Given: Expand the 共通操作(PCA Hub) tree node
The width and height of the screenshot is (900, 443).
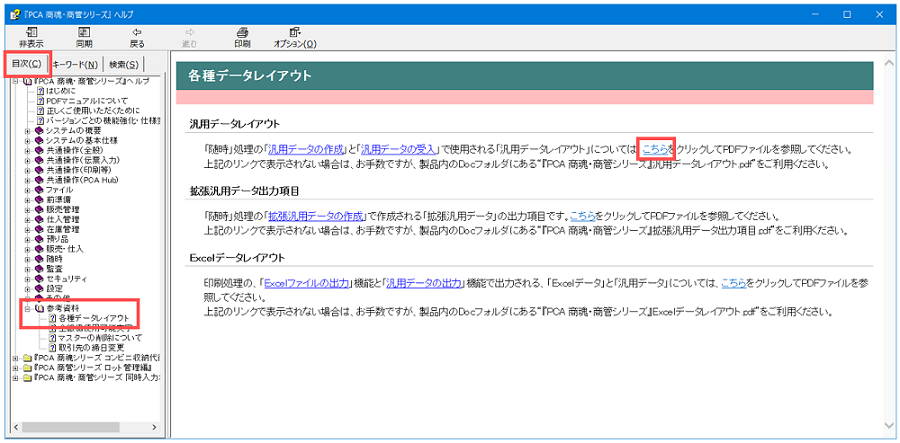Looking at the screenshot, I should 28,180.
